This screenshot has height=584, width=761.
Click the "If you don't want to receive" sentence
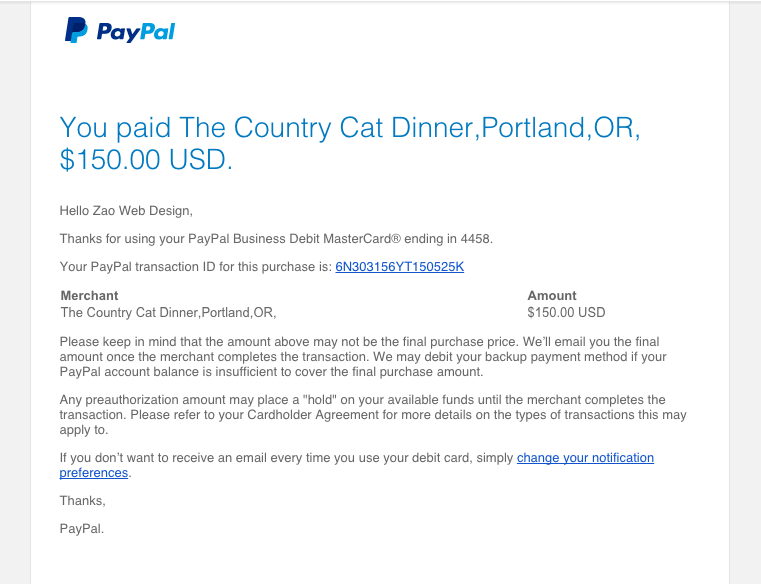pos(286,458)
